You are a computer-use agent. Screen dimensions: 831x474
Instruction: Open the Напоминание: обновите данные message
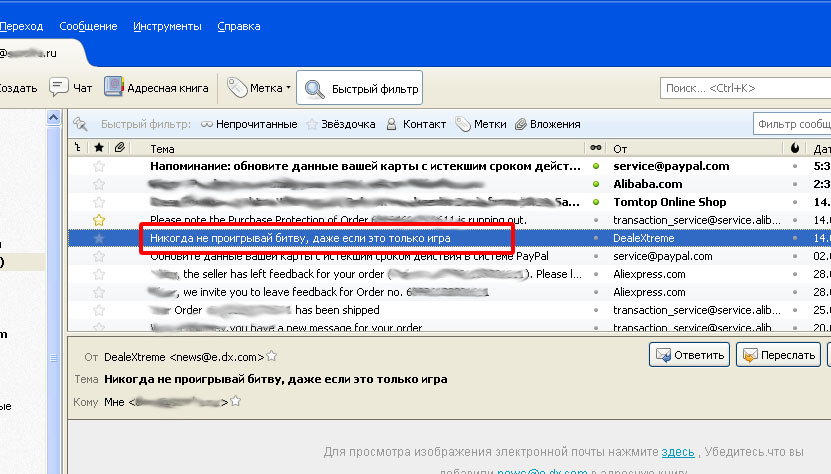click(365, 166)
